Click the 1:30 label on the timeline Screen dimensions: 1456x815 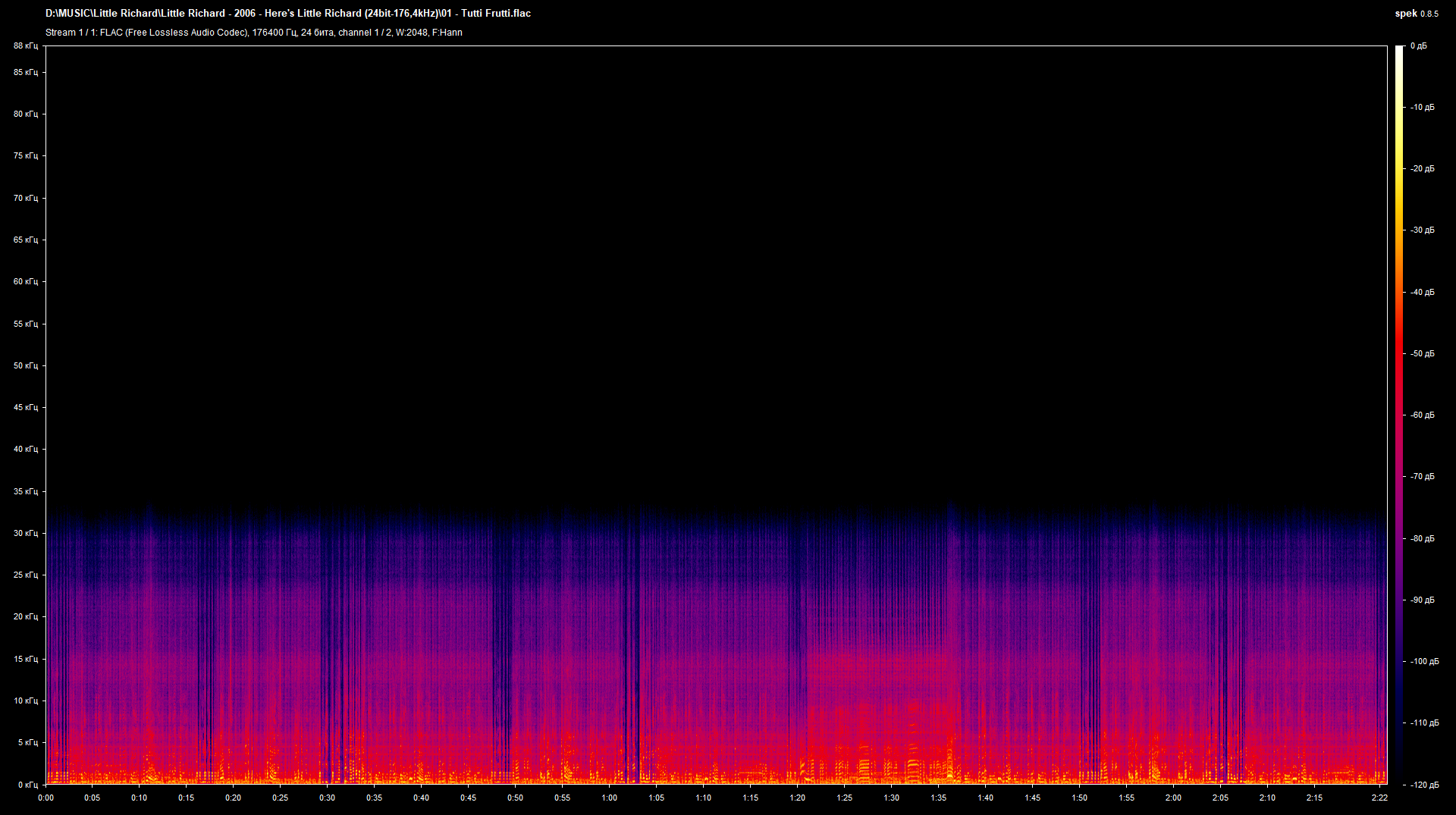pos(892,798)
